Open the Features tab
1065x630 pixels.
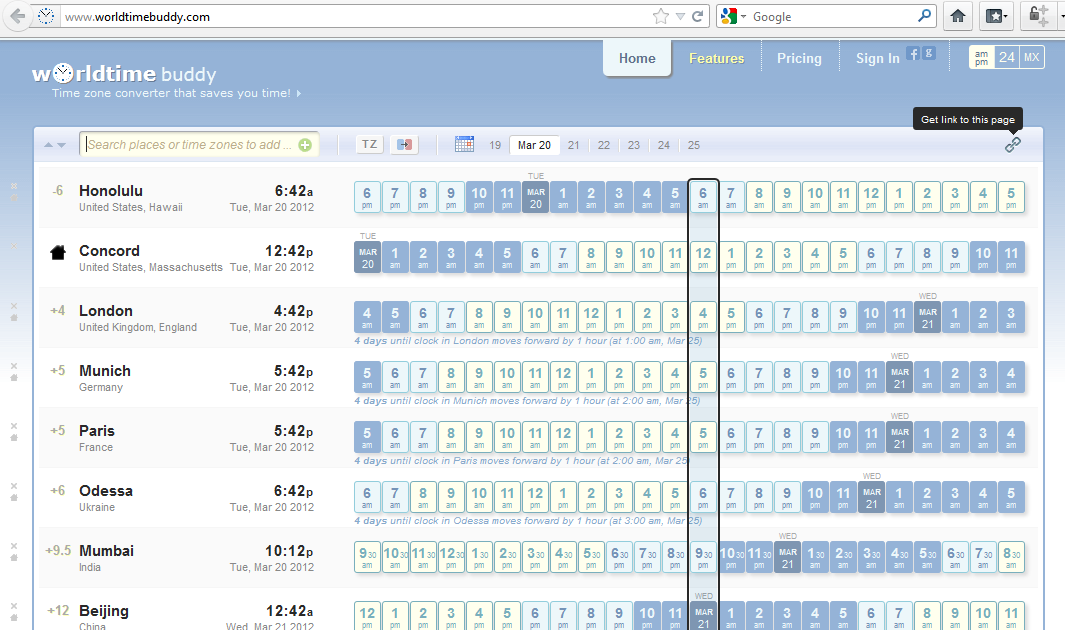click(717, 58)
